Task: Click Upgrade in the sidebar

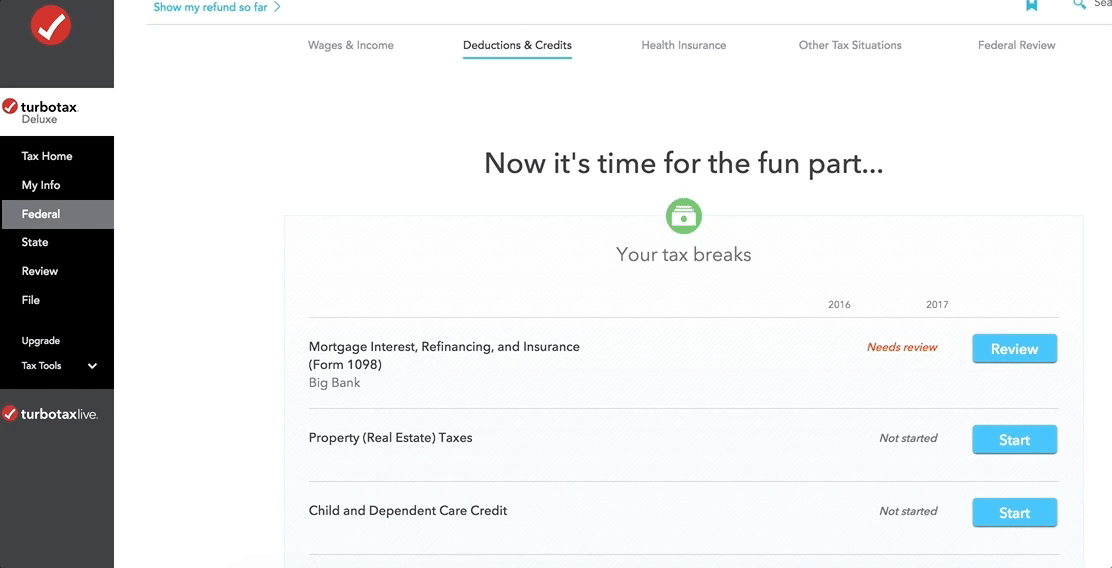Action: (41, 341)
